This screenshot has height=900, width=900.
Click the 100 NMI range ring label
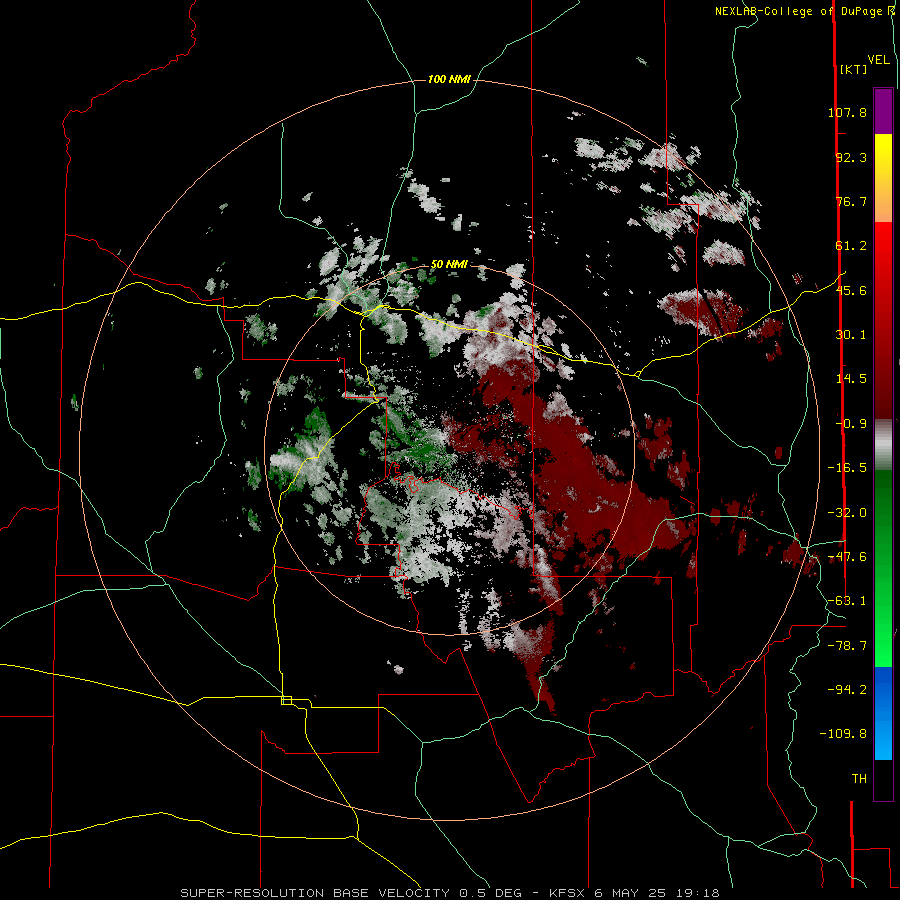(x=449, y=79)
